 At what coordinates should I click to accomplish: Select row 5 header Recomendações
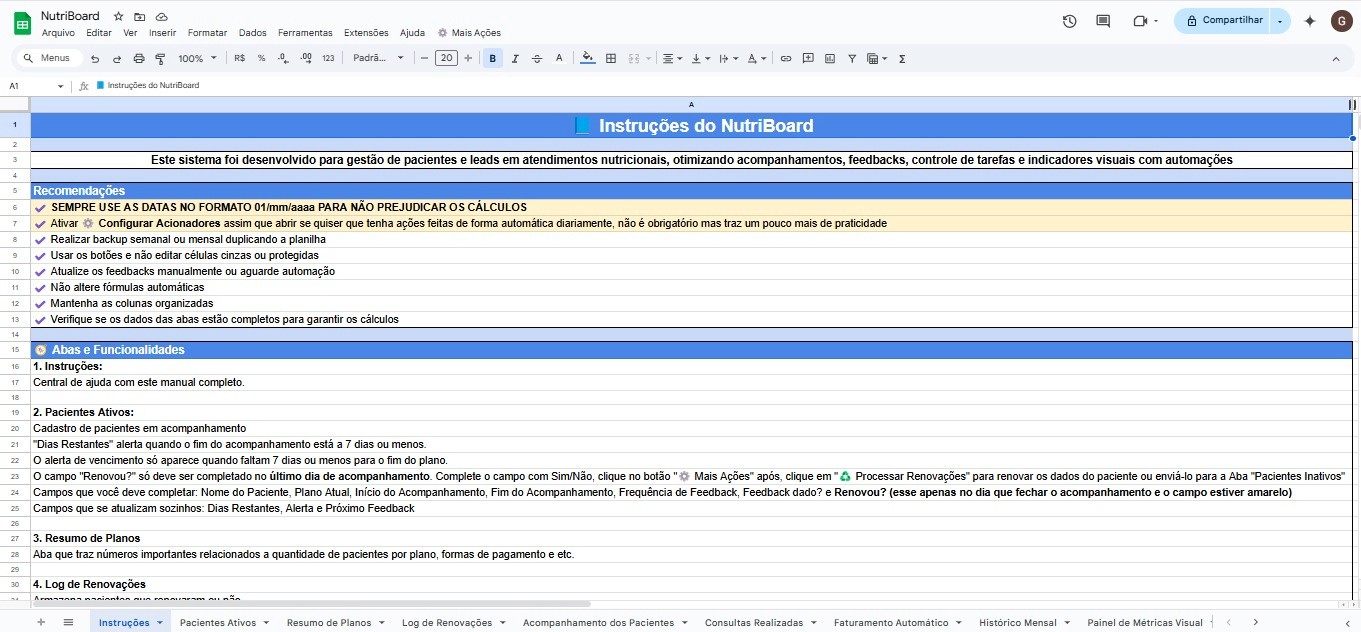[x=15, y=191]
